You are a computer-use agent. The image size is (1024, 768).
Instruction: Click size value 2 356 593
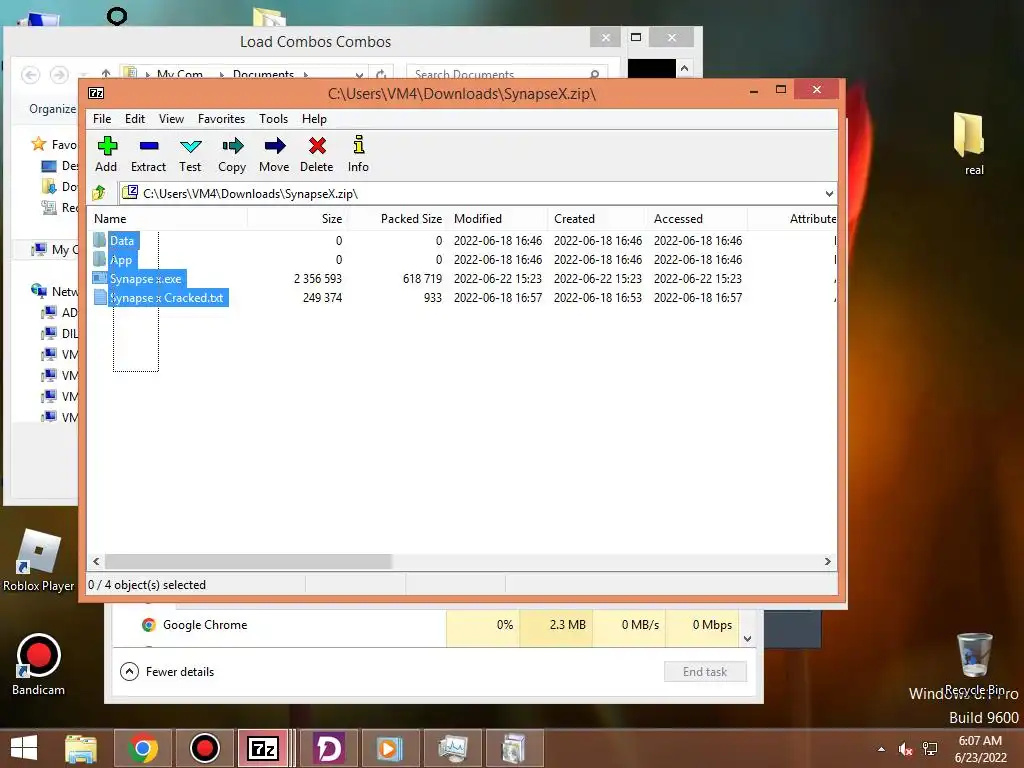317,279
